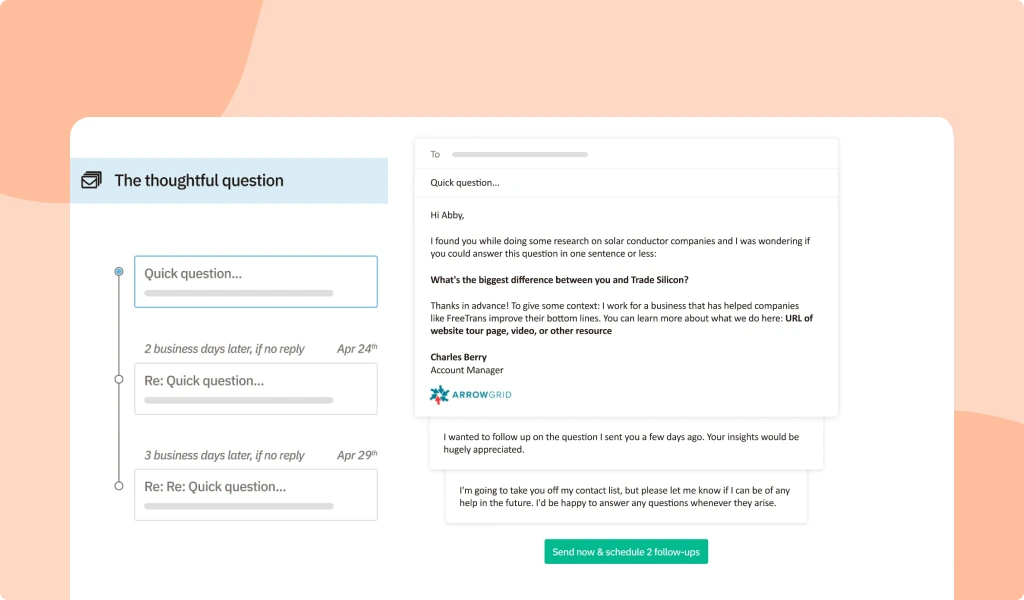Select the 'take you off my contact list' preview card
Viewport: 1024px width, 600px height.
(628, 497)
